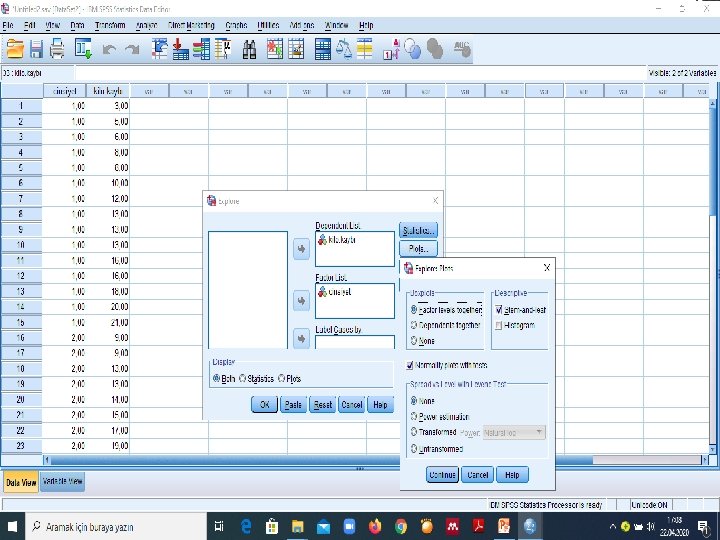Click Cancel in Explore Plots dialog
720x540 pixels.
[x=478, y=474]
